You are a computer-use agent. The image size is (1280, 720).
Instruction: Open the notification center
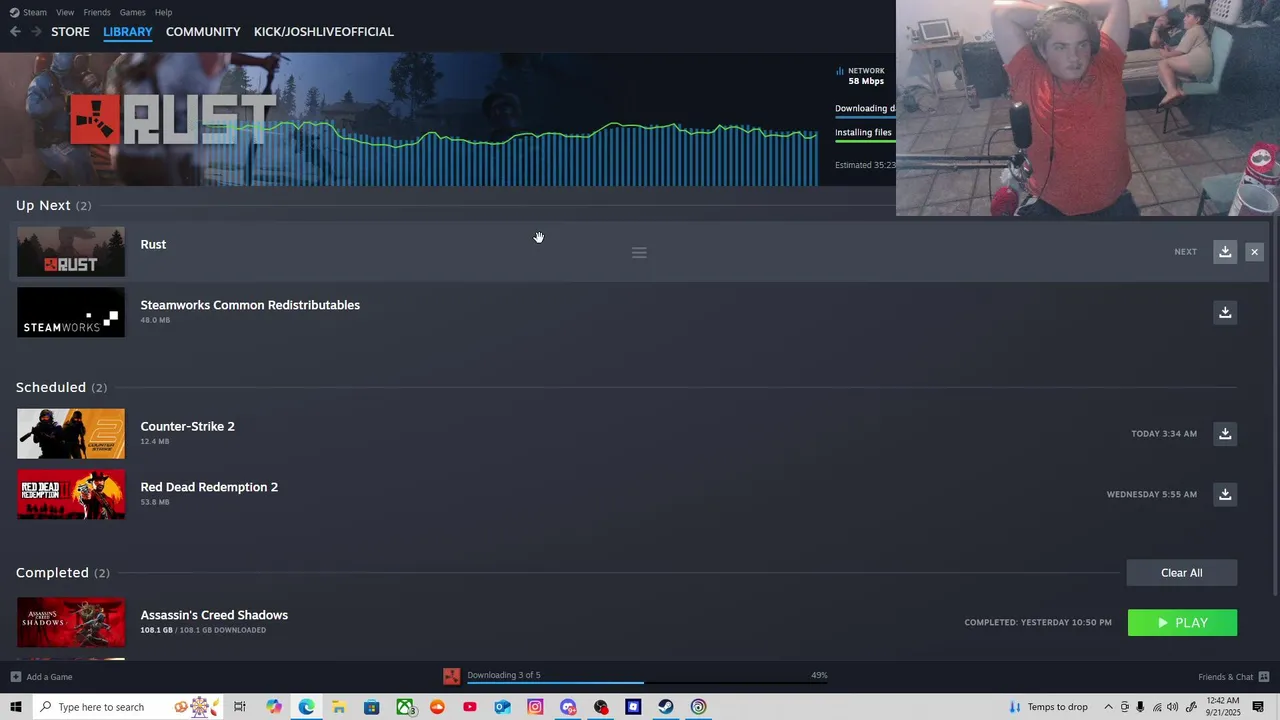(1258, 707)
